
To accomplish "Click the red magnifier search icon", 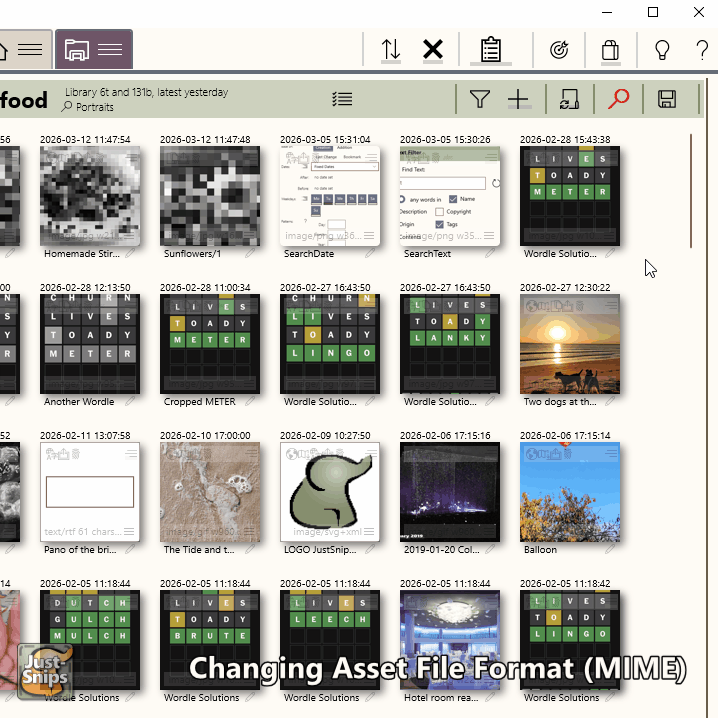I will pyautogui.click(x=619, y=99).
